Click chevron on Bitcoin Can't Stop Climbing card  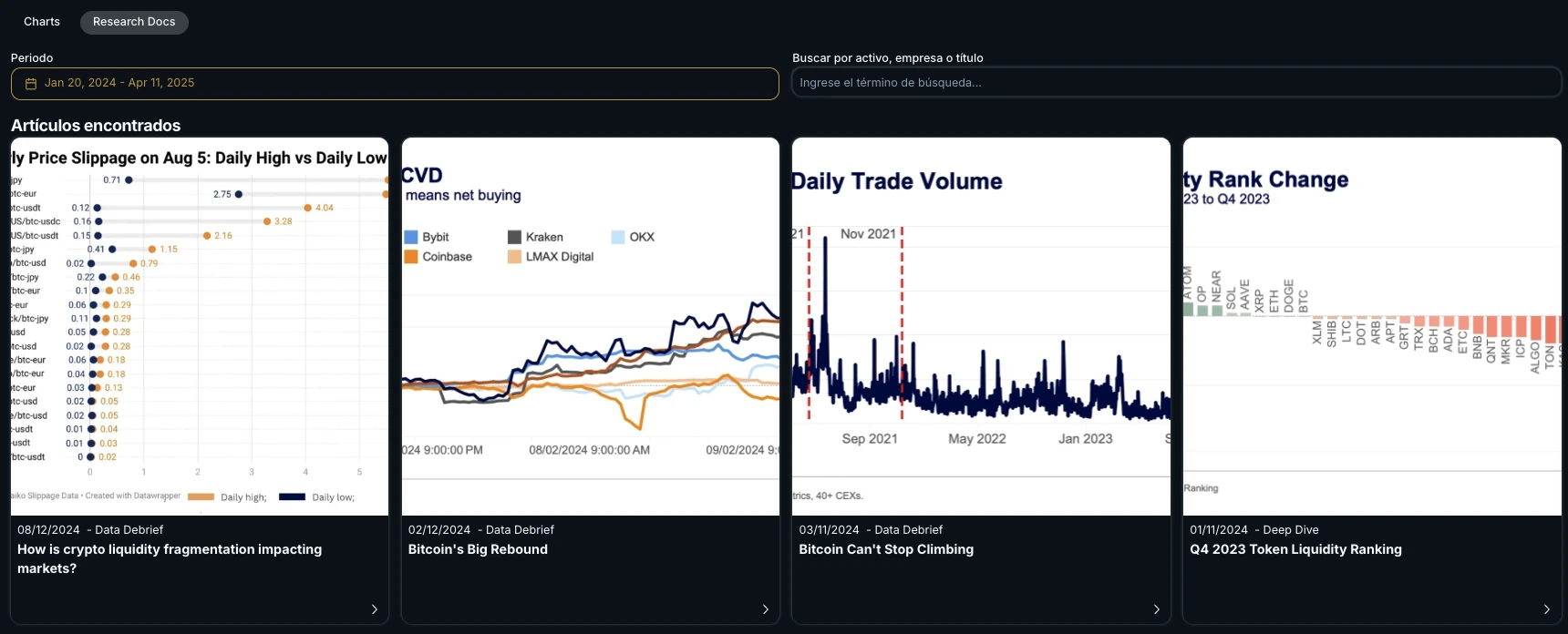coord(1156,609)
